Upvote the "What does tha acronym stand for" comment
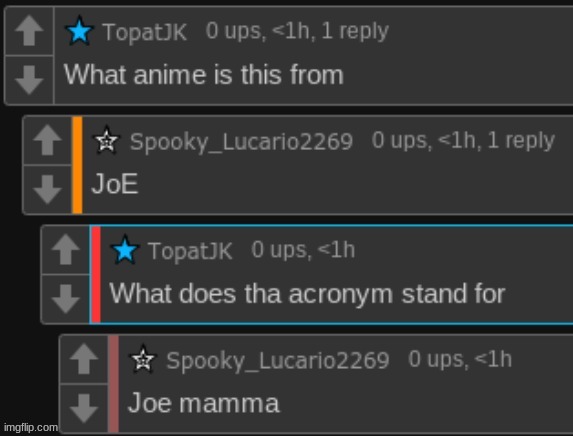Image resolution: width=573 pixels, height=436 pixels. point(66,250)
